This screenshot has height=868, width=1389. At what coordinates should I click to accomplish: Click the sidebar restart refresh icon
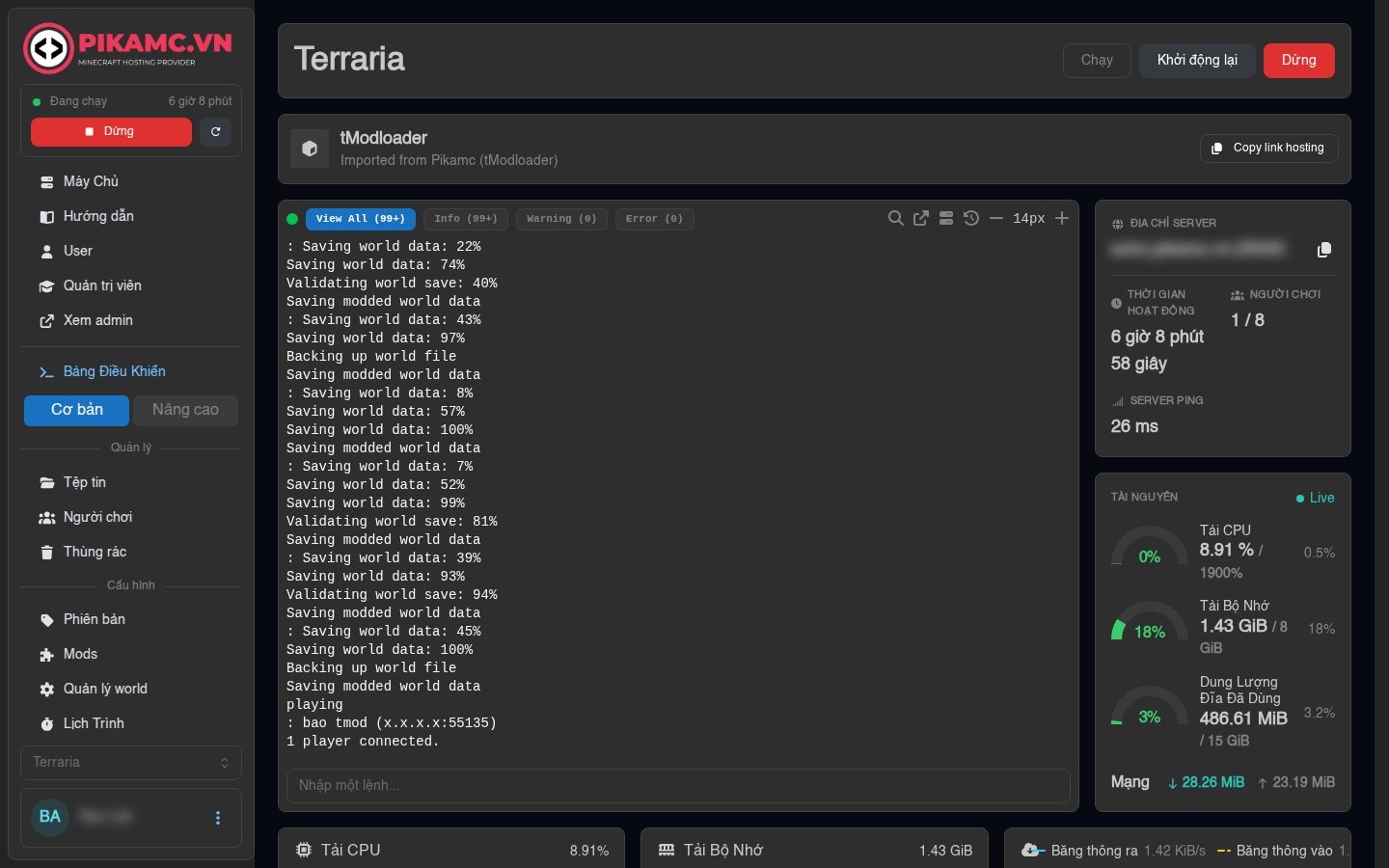click(x=216, y=132)
